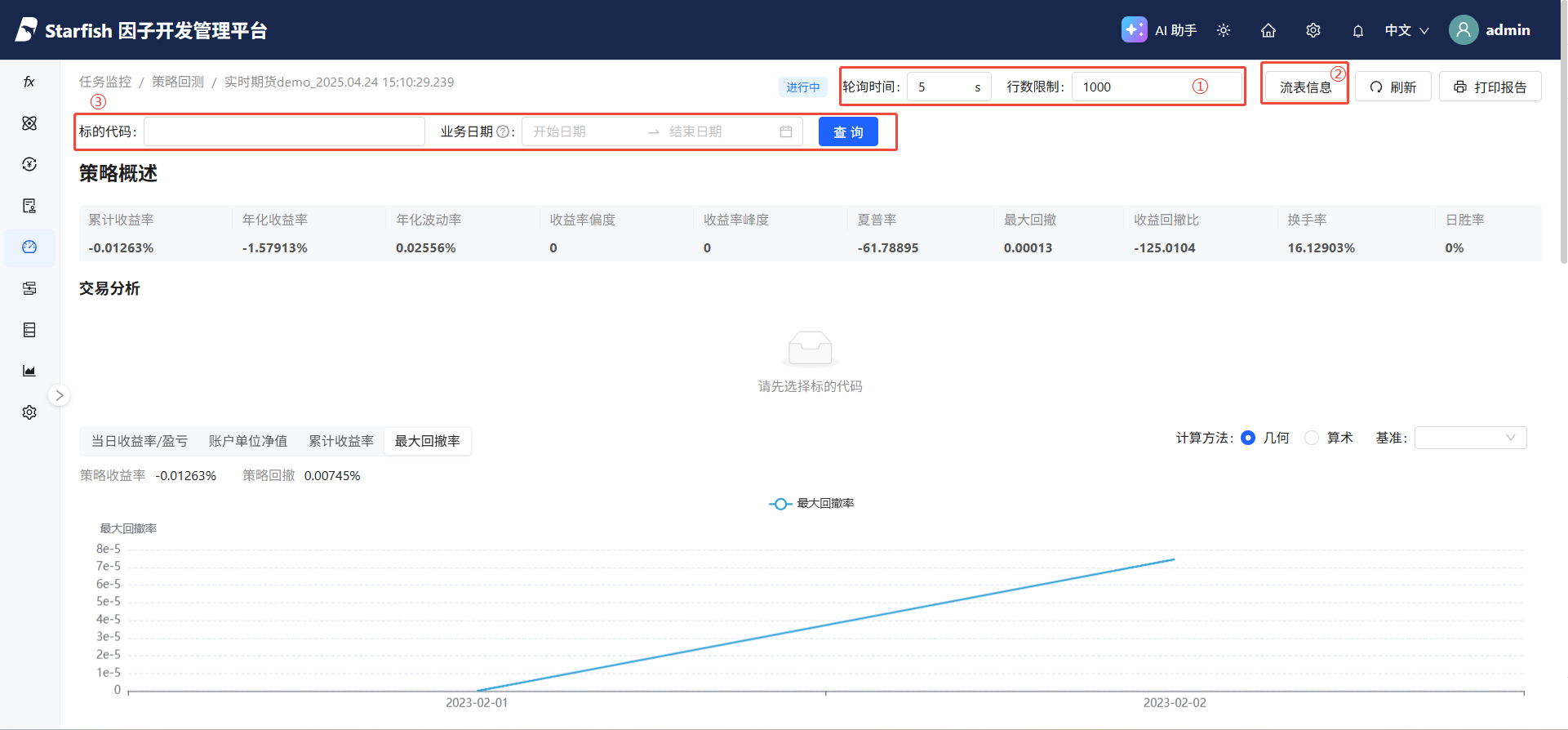Switch to 当日收益率/盈亏 tab

click(140, 441)
